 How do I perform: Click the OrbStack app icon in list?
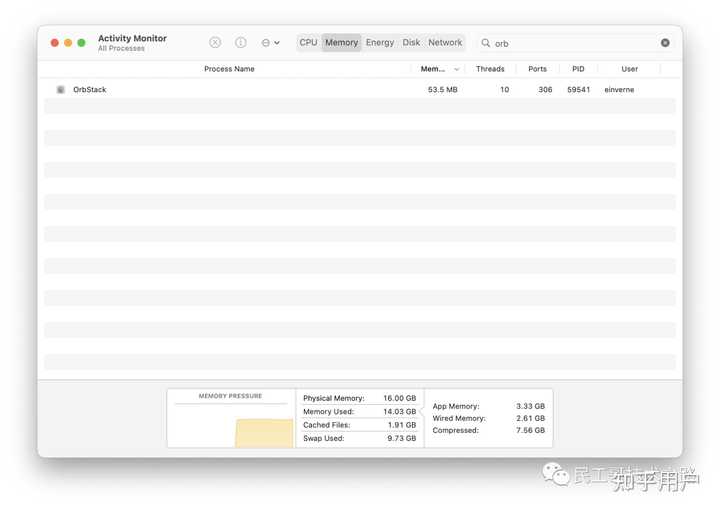61,90
